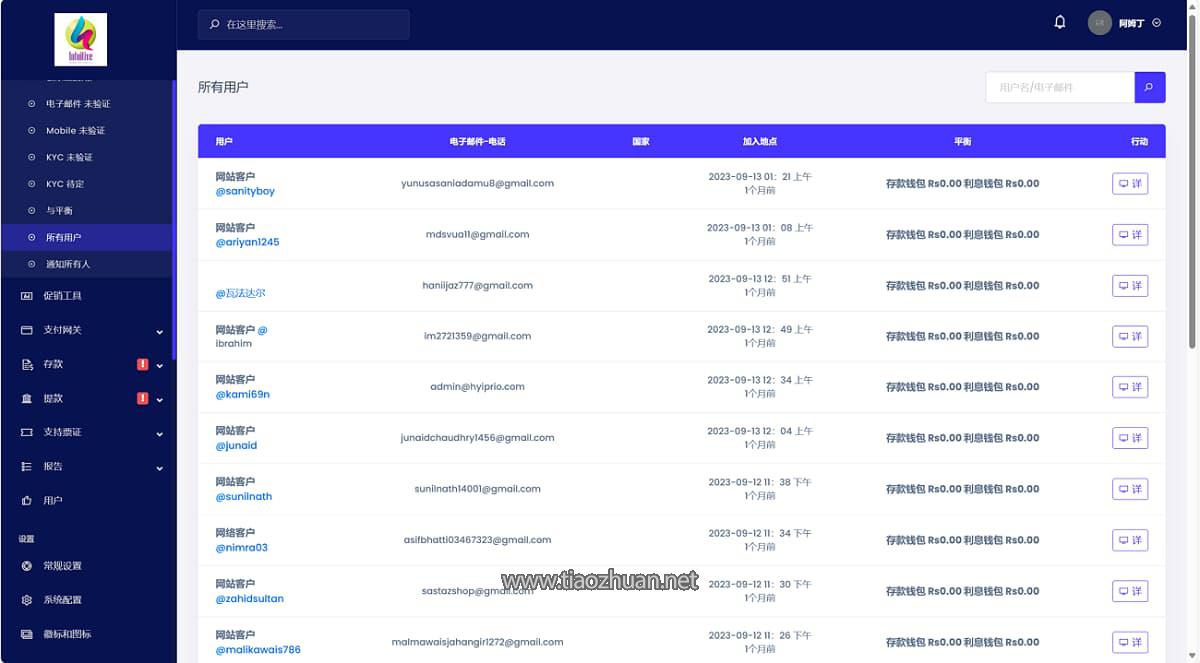
Task: Click the 存款 document icon
Action: [x=27, y=364]
